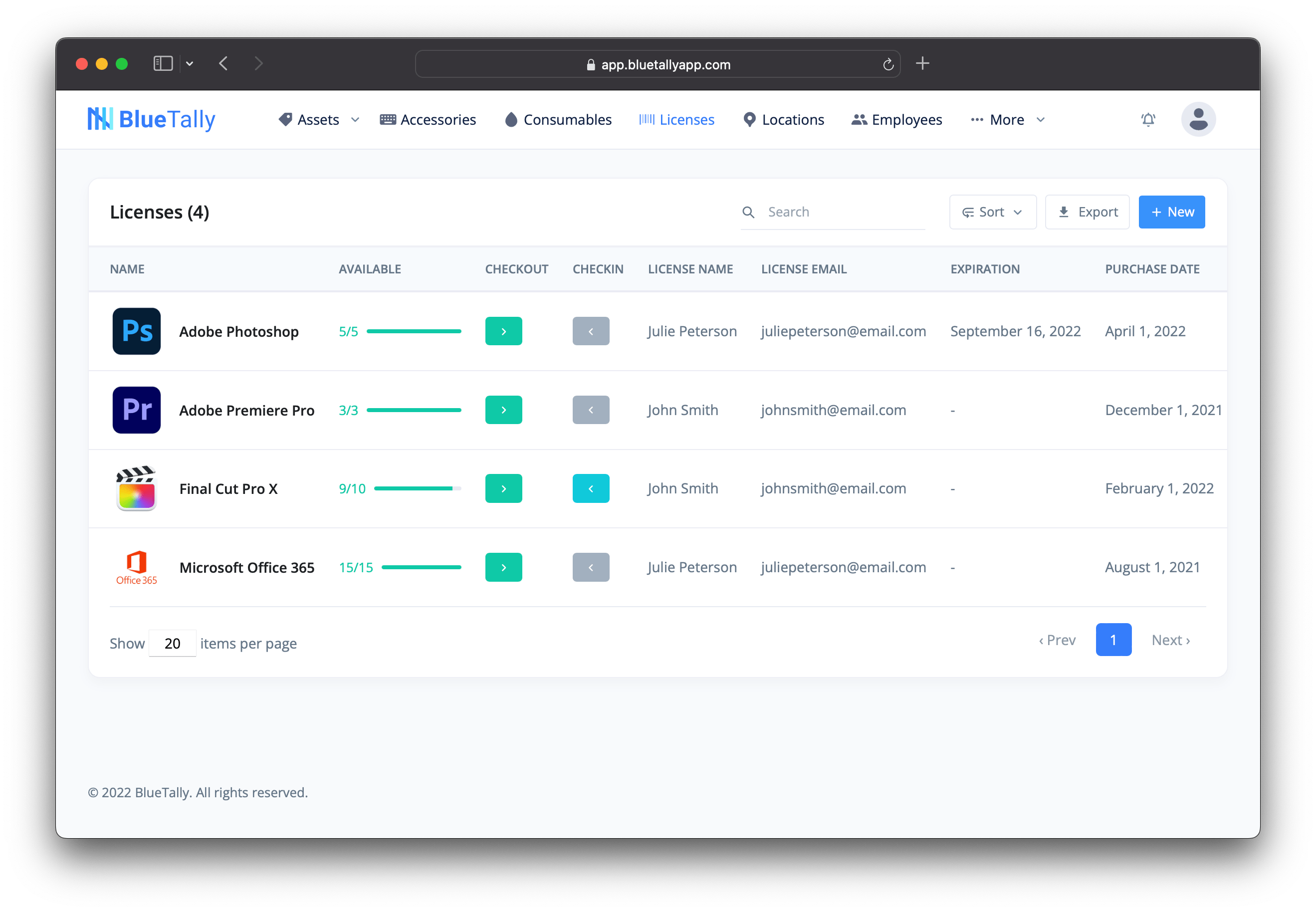Click the Locations pin icon
Viewport: 1316px width, 912px height.
(x=749, y=119)
